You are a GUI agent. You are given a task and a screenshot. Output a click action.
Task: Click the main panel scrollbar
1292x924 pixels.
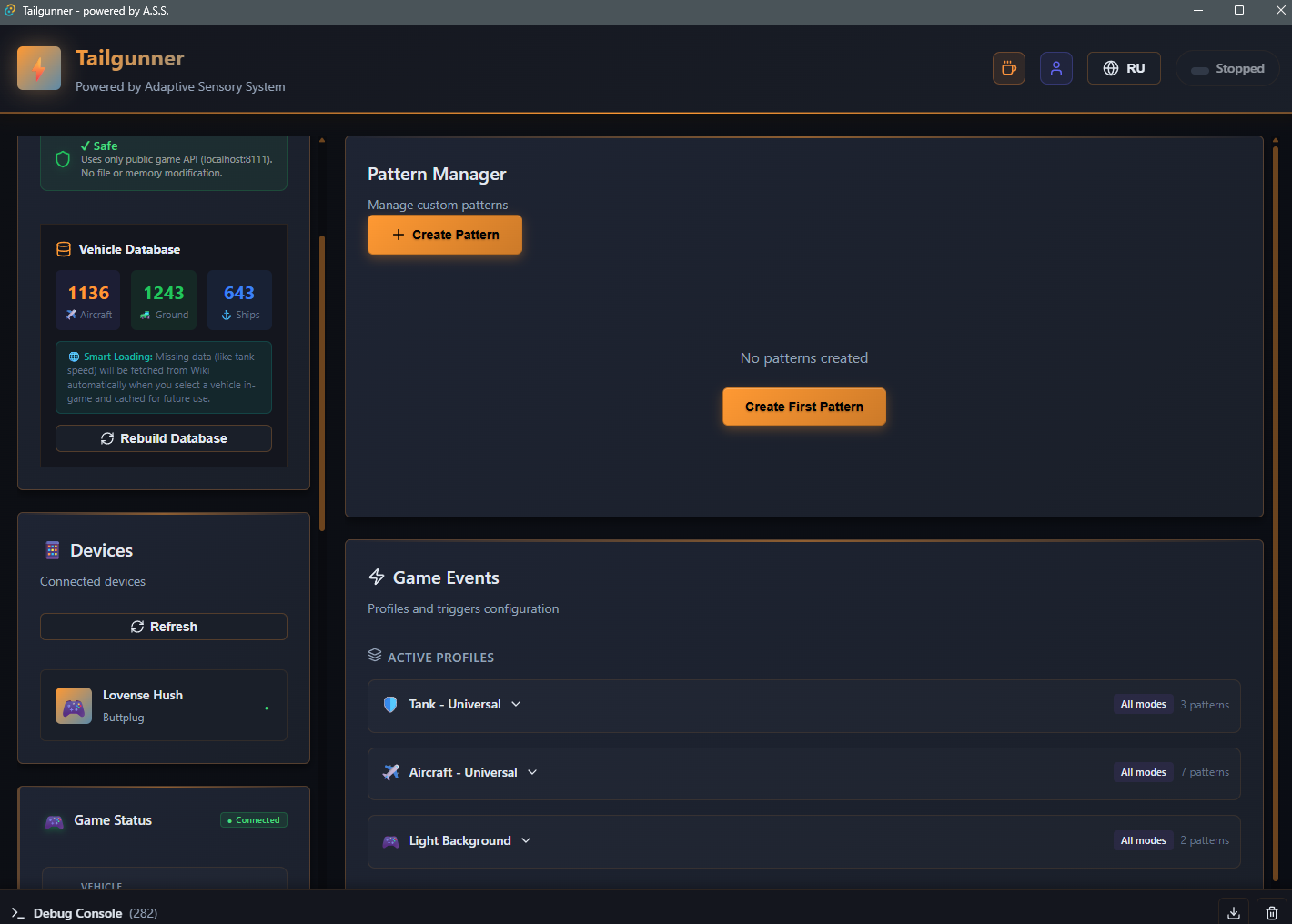click(x=1276, y=514)
